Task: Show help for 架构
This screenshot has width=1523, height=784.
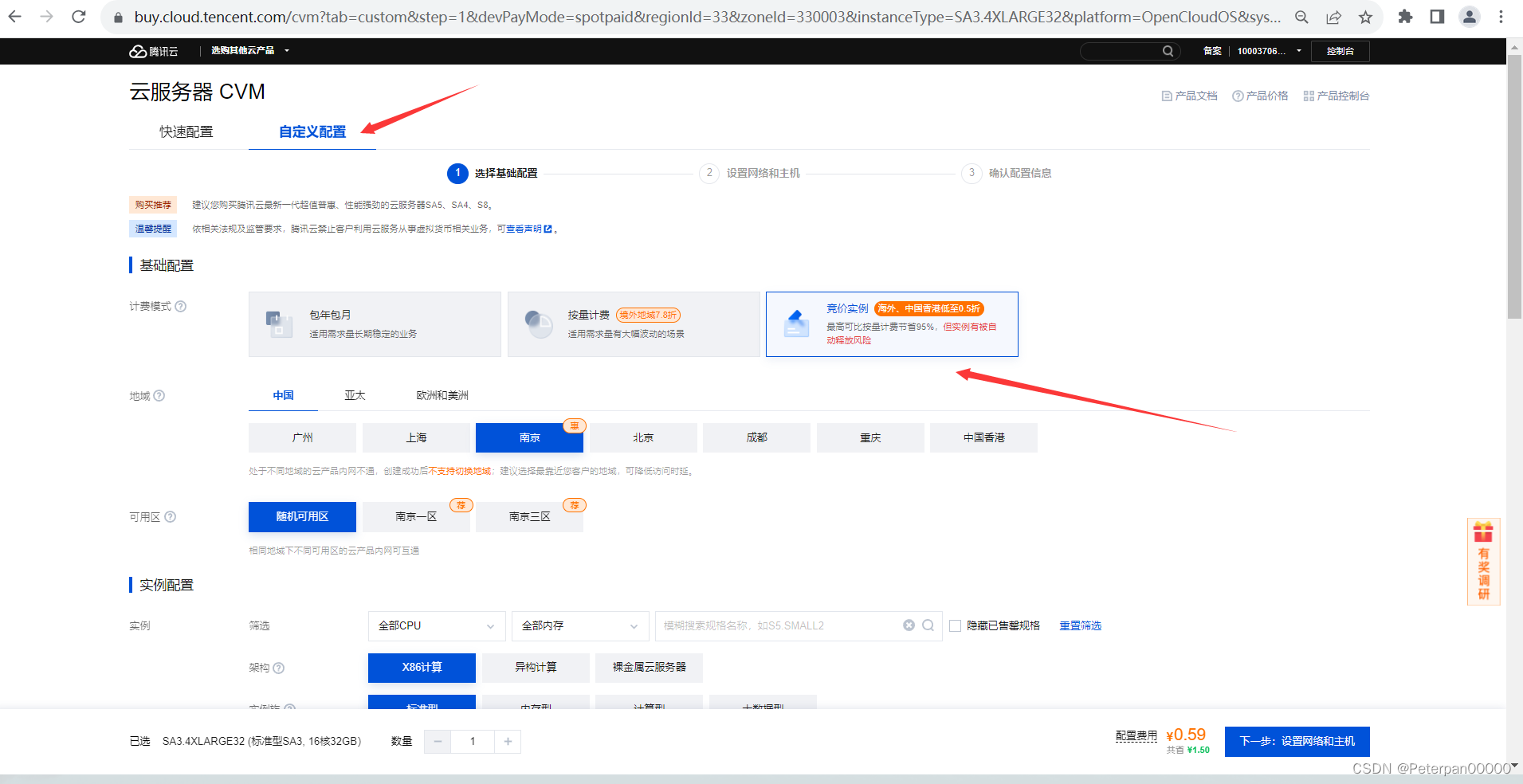Action: pos(279,668)
